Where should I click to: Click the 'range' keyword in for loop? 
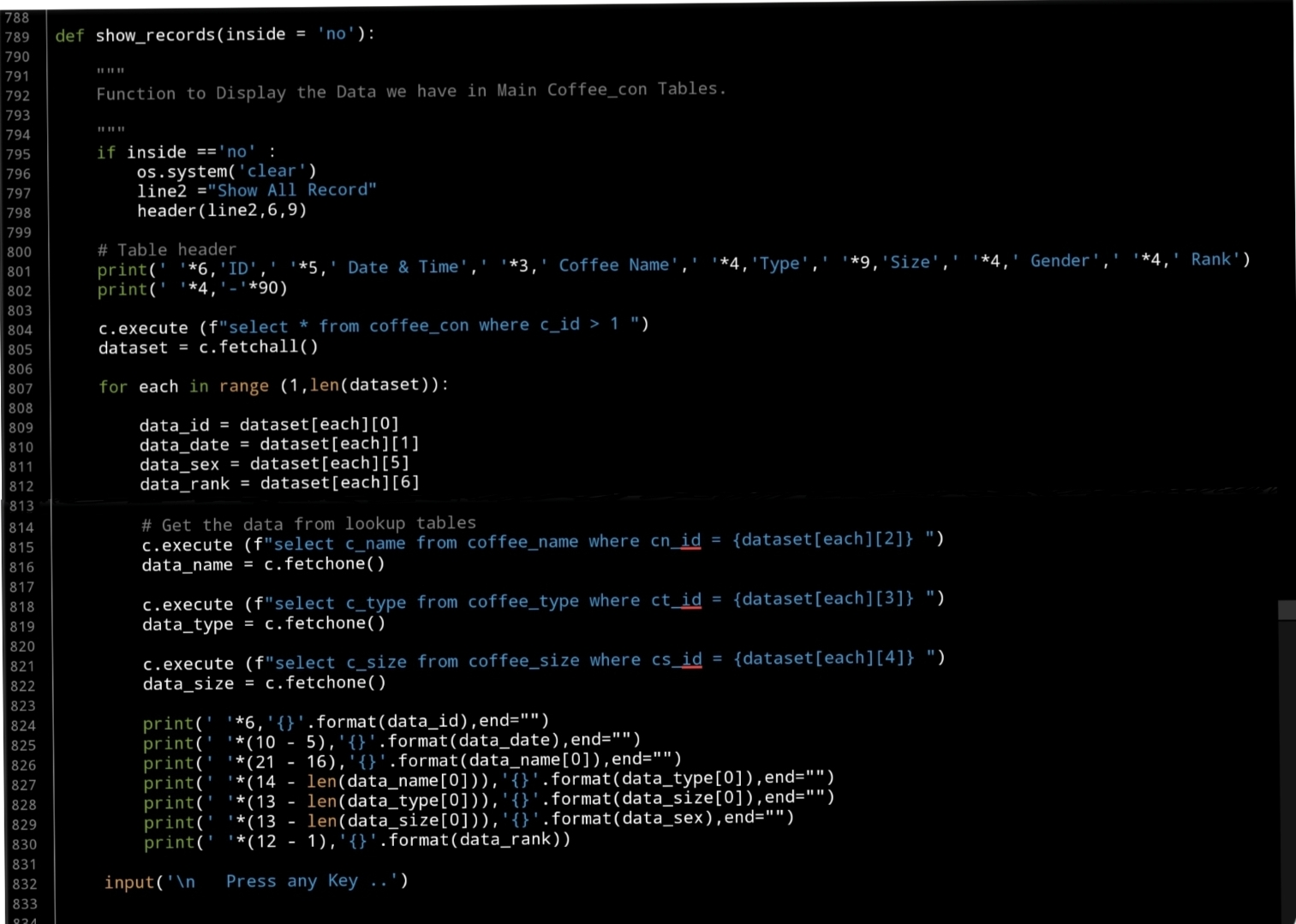[243, 386]
